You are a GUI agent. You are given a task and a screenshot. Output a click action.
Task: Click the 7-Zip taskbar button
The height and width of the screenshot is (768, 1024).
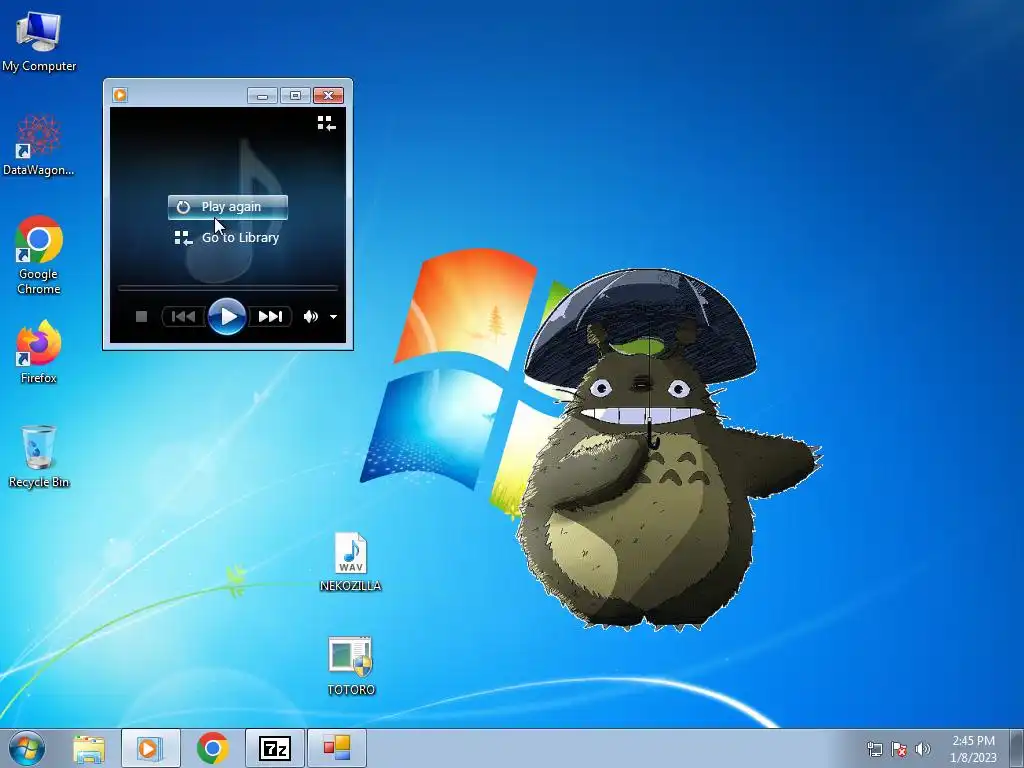(275, 748)
